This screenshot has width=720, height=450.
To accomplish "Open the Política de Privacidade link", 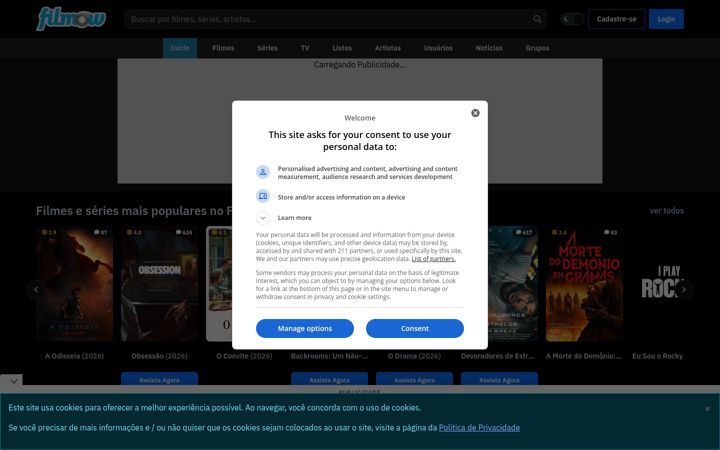I will click(x=479, y=428).
